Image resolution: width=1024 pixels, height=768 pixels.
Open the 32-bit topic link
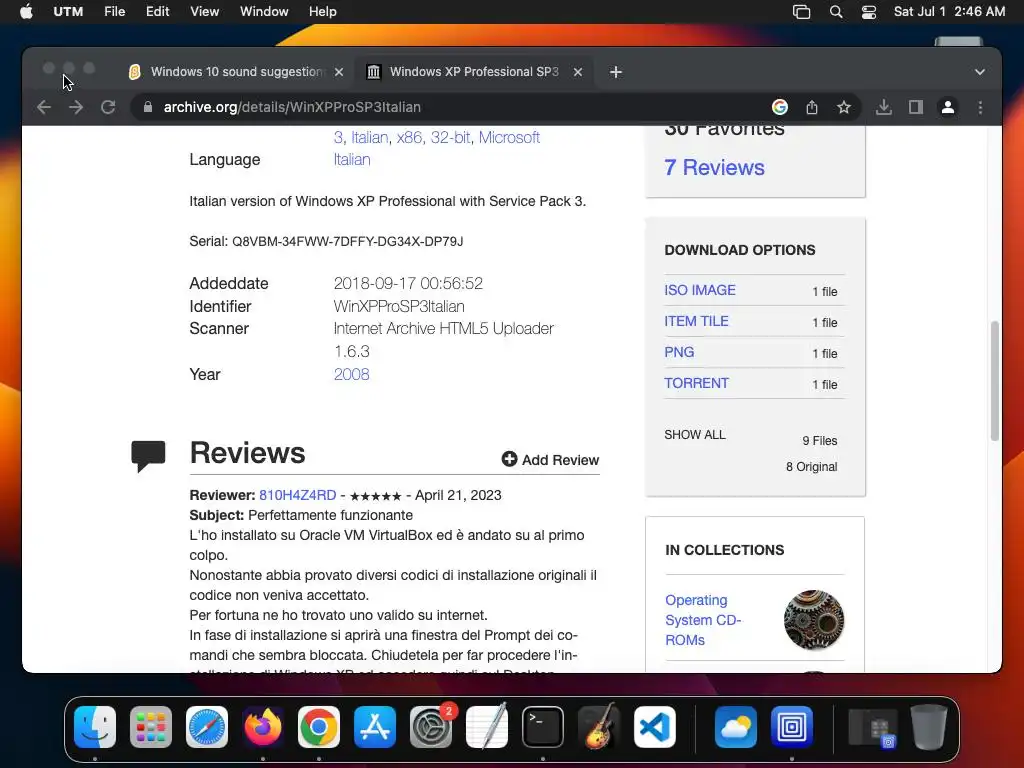point(450,137)
